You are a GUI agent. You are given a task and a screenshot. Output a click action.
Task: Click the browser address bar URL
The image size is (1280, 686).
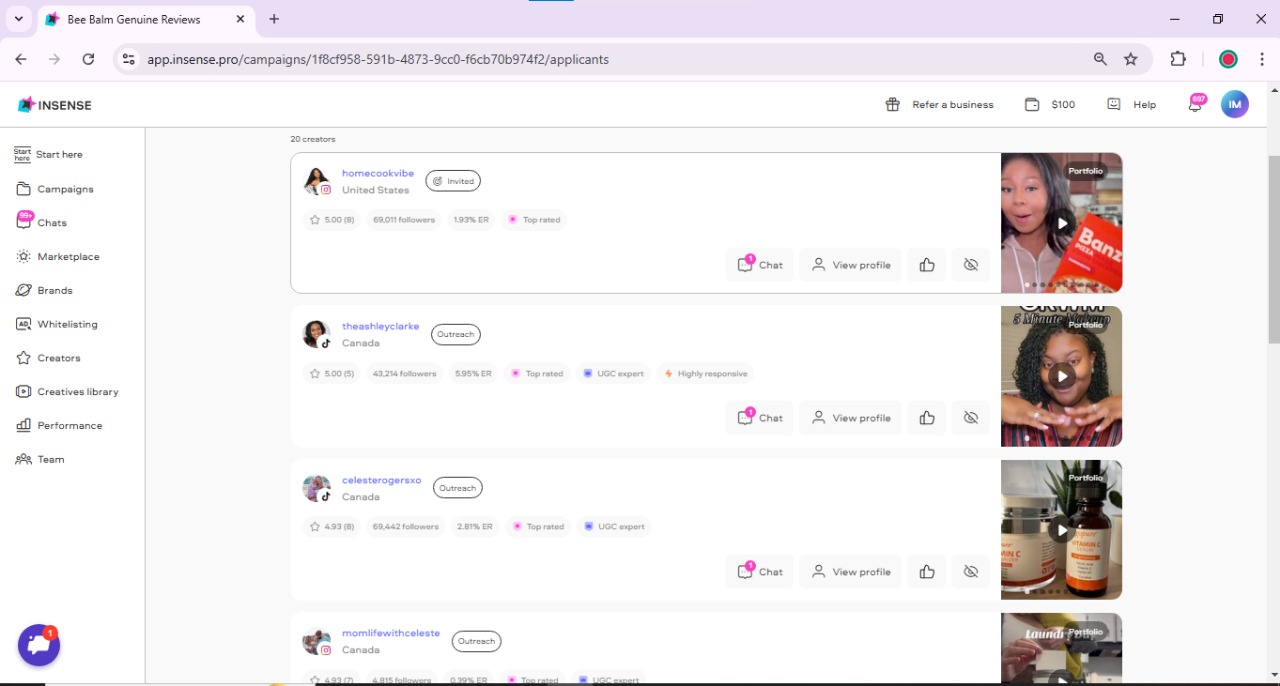pyautogui.click(x=378, y=59)
